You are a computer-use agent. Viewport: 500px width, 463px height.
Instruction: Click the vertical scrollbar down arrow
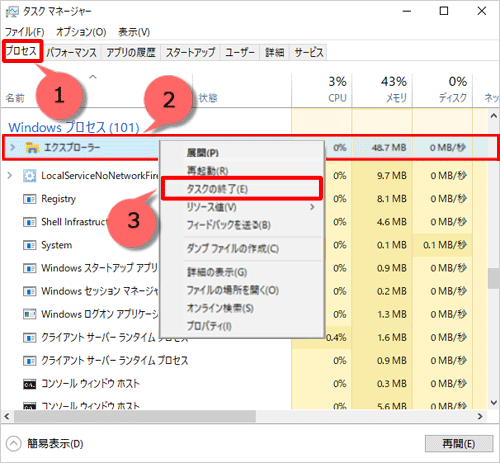pos(494,403)
